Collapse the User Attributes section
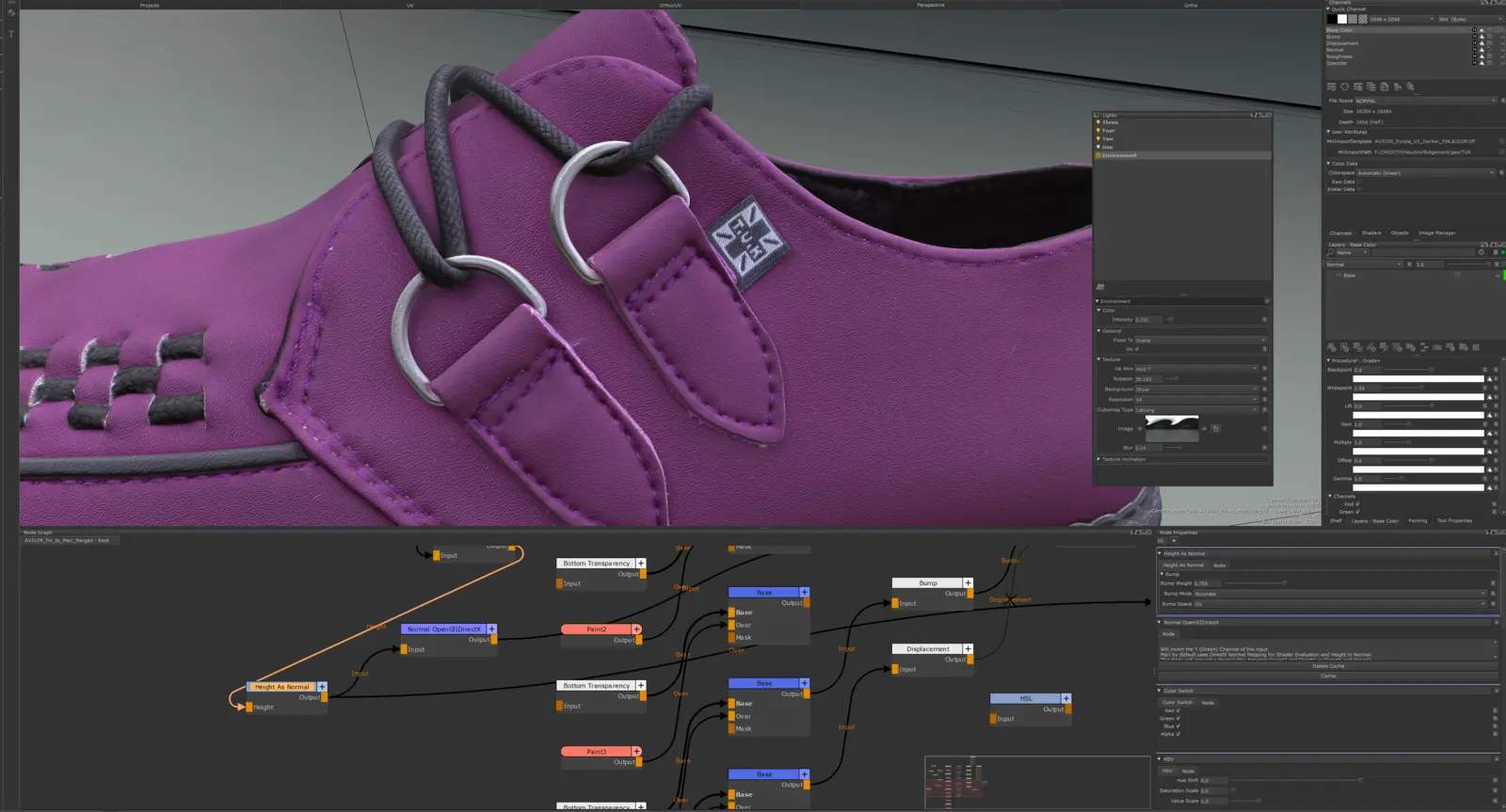Viewport: 1506px width, 812px height. tap(1328, 132)
